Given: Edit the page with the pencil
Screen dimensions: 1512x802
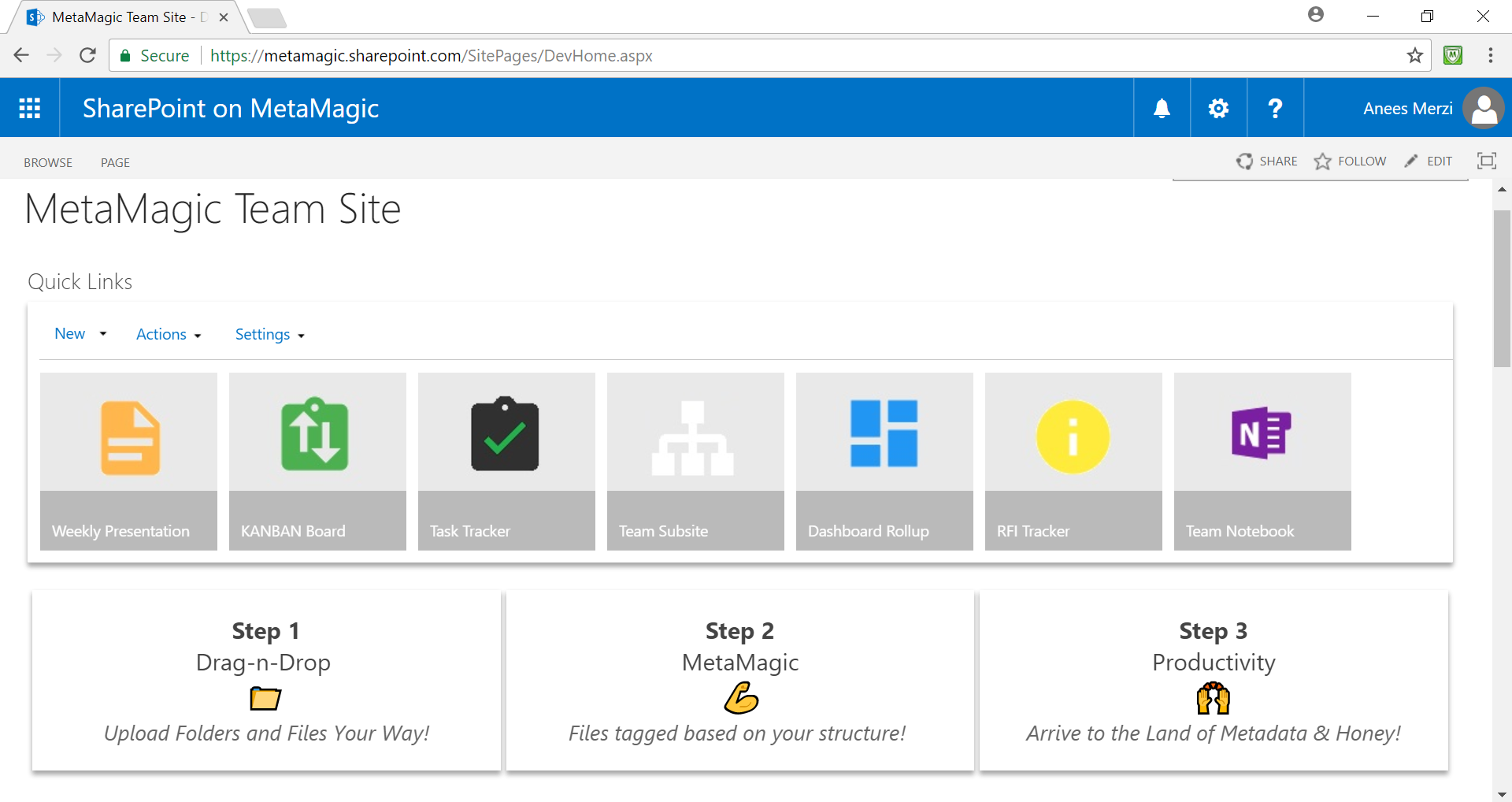Looking at the screenshot, I should coord(1411,161).
